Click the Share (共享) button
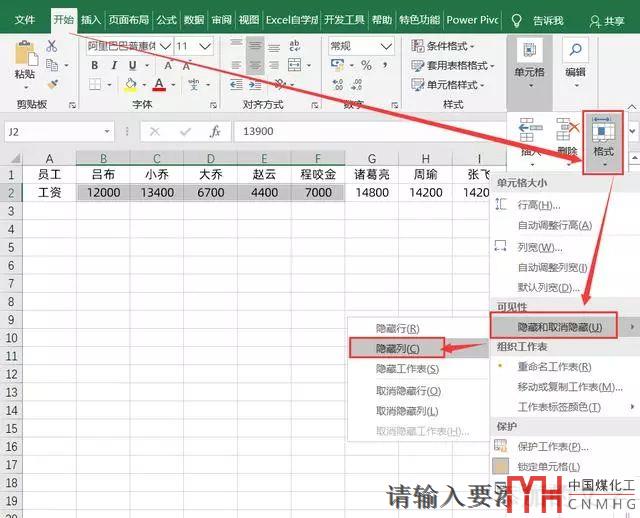640x518 pixels. tap(607, 19)
